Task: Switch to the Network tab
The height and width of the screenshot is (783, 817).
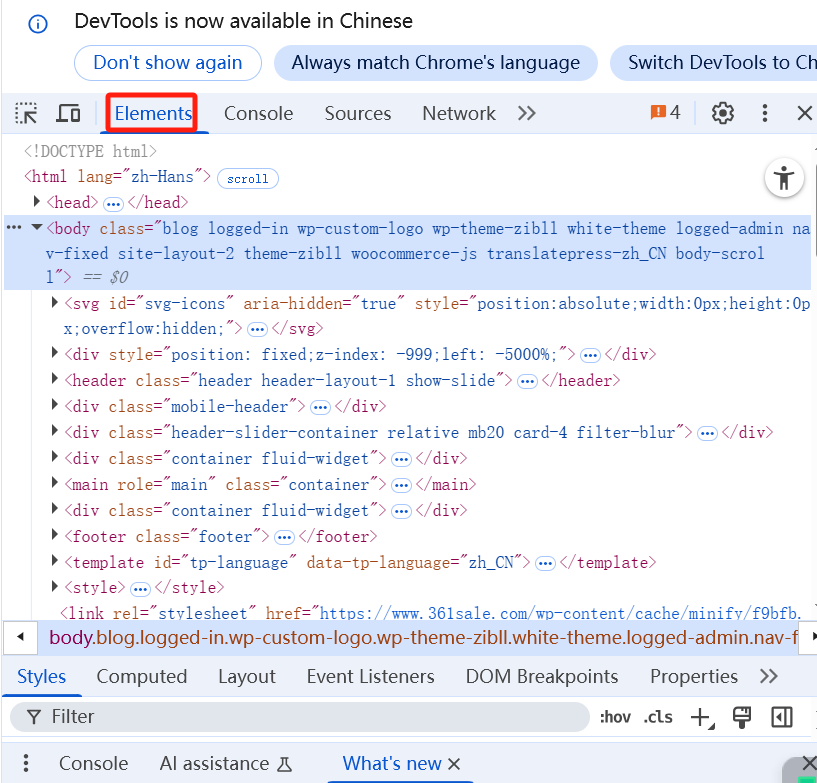Action: pyautogui.click(x=459, y=113)
